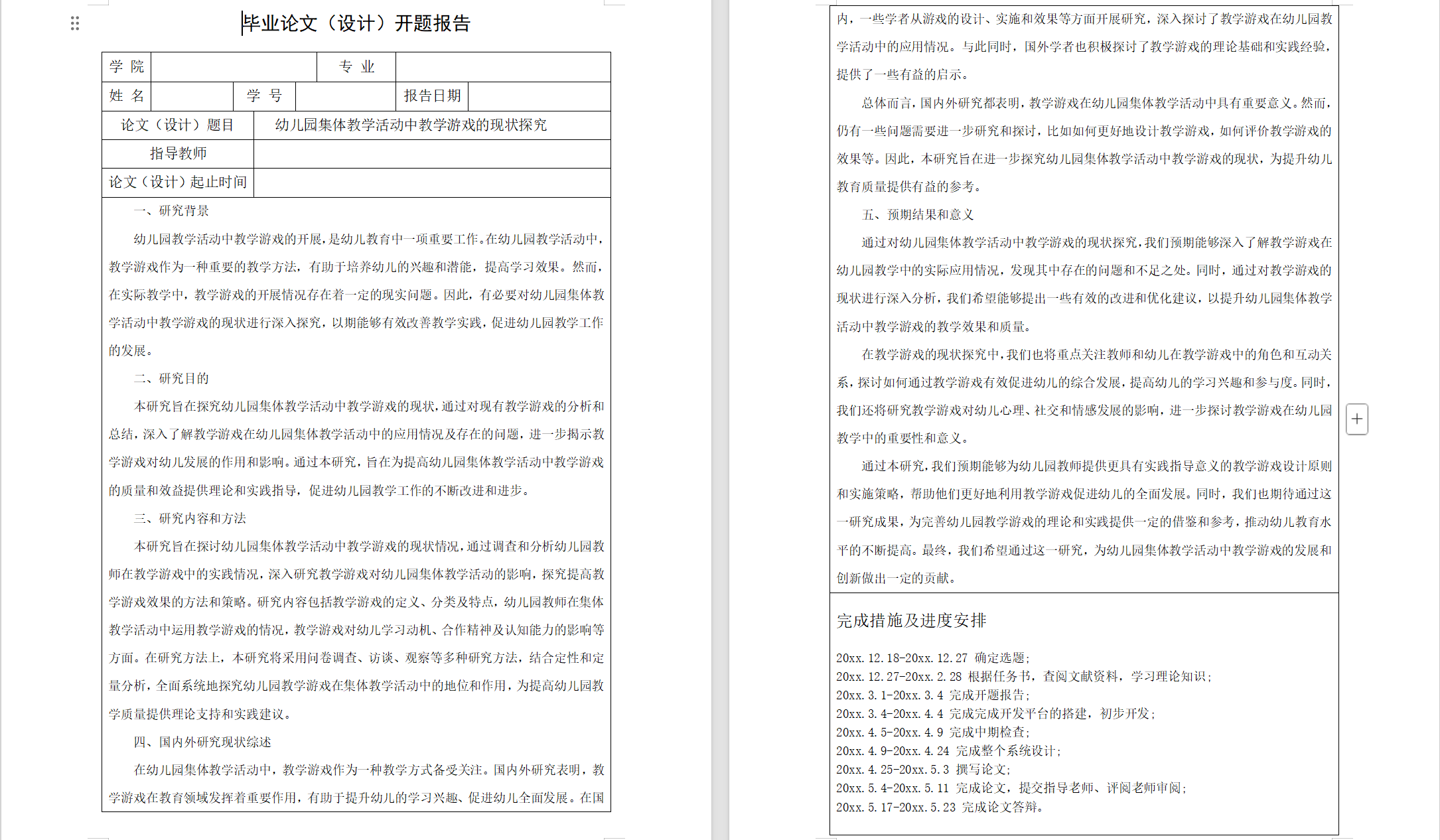
Task: Click the heading 四、国内外研究现状综述
Action: [202, 742]
